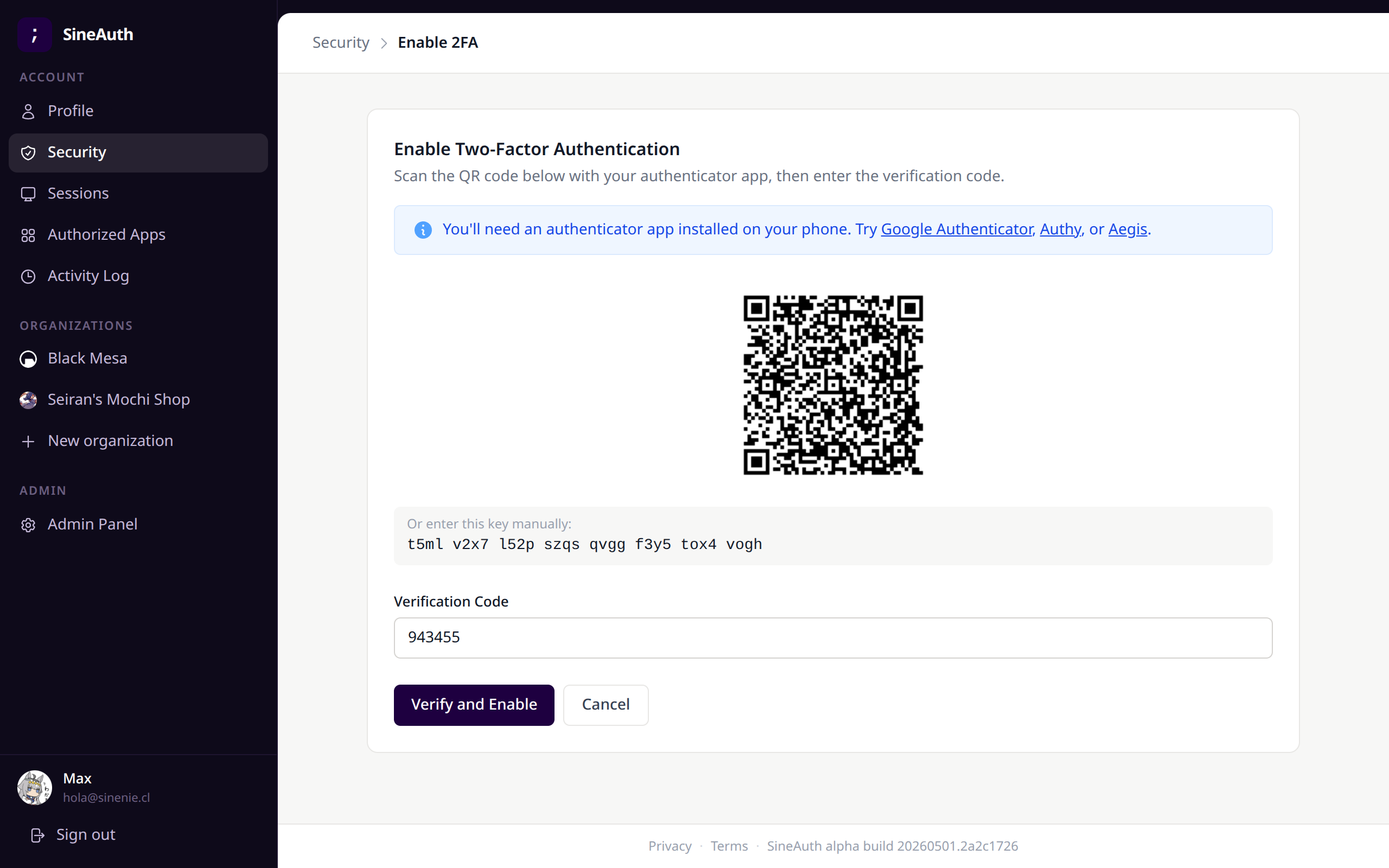Open the Authy link

(x=1060, y=229)
